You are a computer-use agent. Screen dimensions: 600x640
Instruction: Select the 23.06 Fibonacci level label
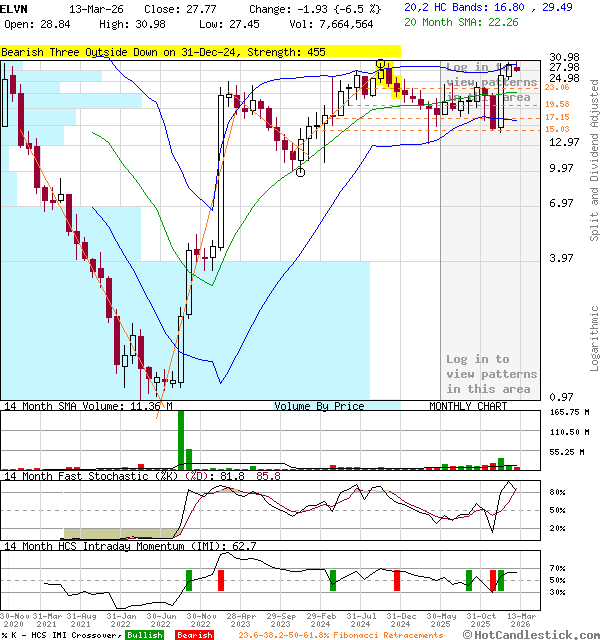[x=557, y=88]
